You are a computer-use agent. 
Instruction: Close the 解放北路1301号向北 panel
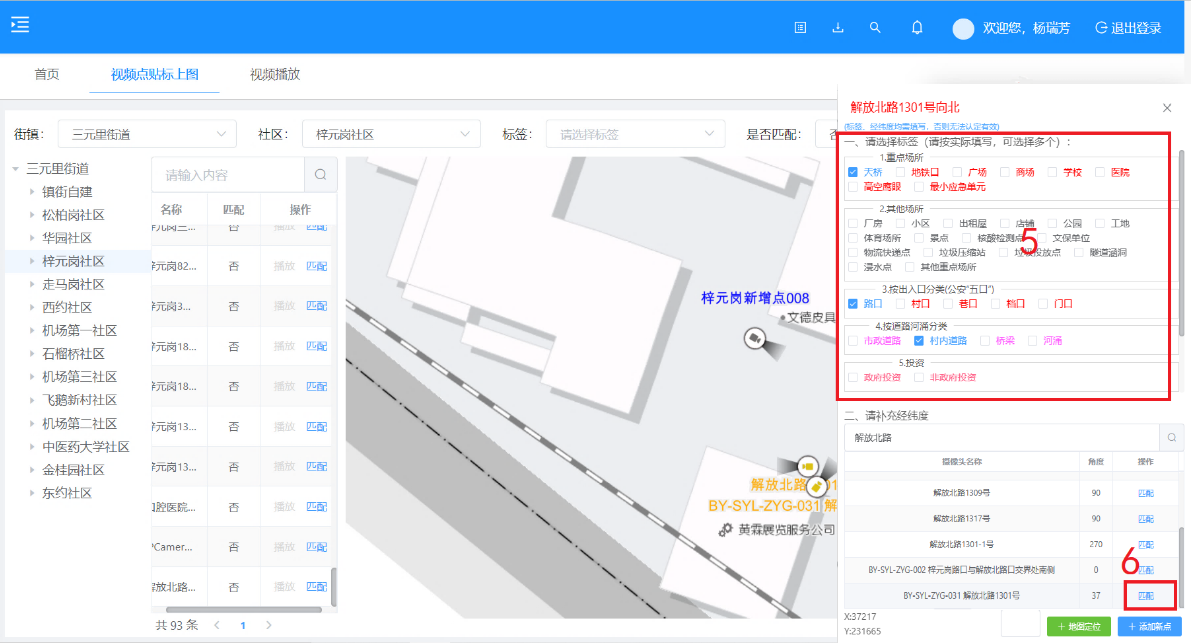pos(1167,108)
